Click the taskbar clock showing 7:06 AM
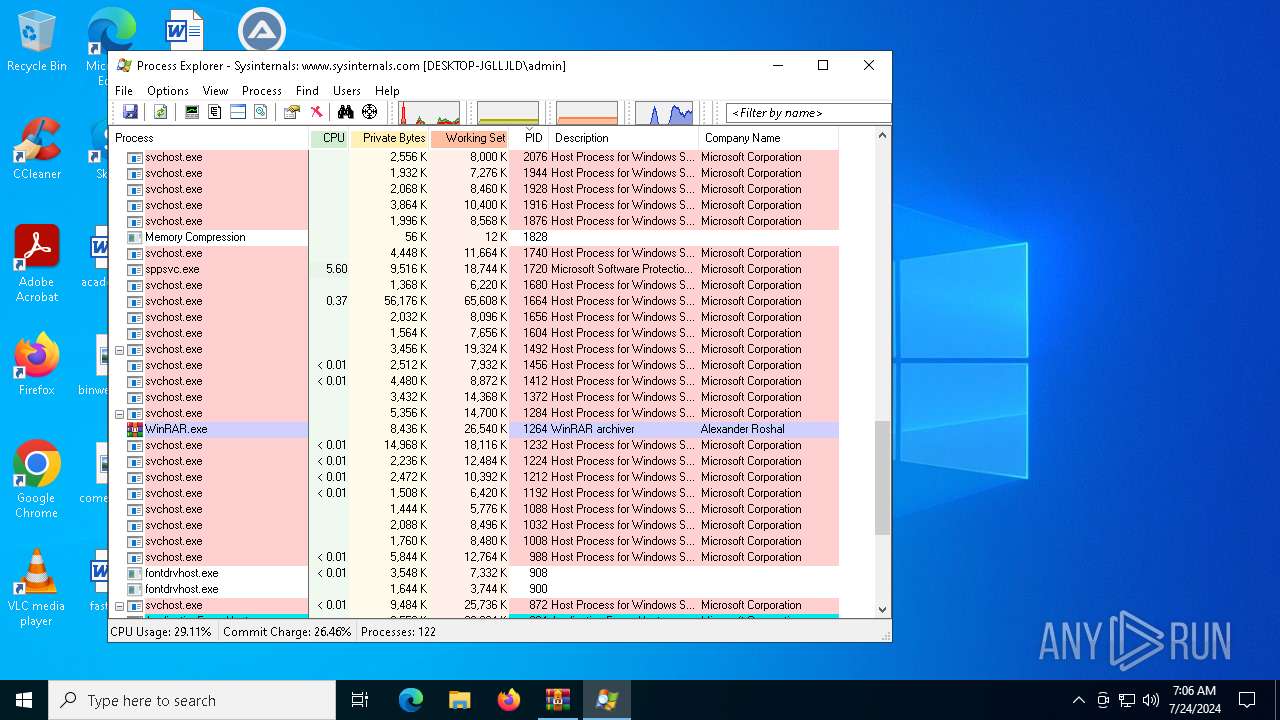Viewport: 1280px width, 720px height. click(1193, 700)
